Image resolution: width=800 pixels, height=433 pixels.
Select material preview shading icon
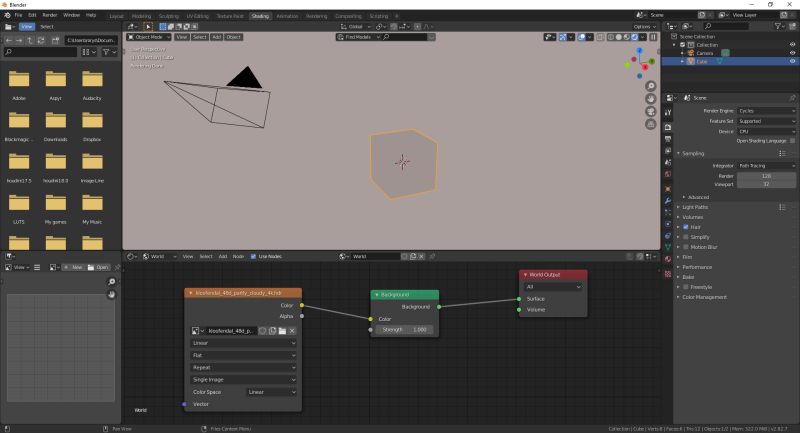627,37
